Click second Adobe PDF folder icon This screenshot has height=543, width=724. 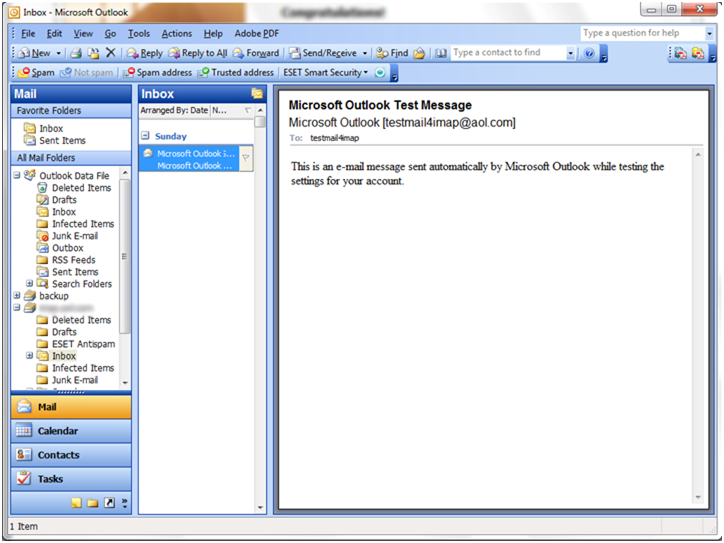point(698,53)
